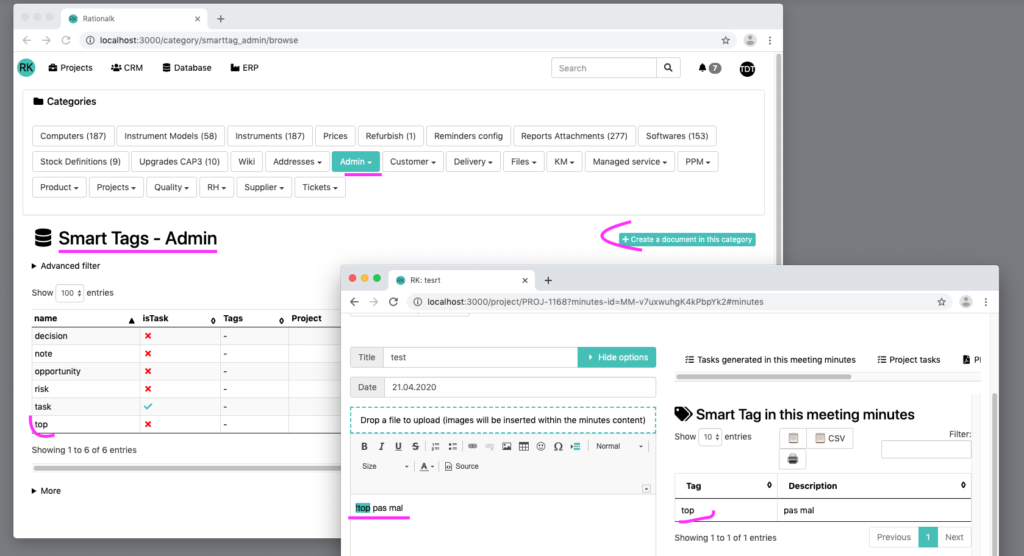Click the Hide options button
The image size is (1024, 556).
[617, 357]
